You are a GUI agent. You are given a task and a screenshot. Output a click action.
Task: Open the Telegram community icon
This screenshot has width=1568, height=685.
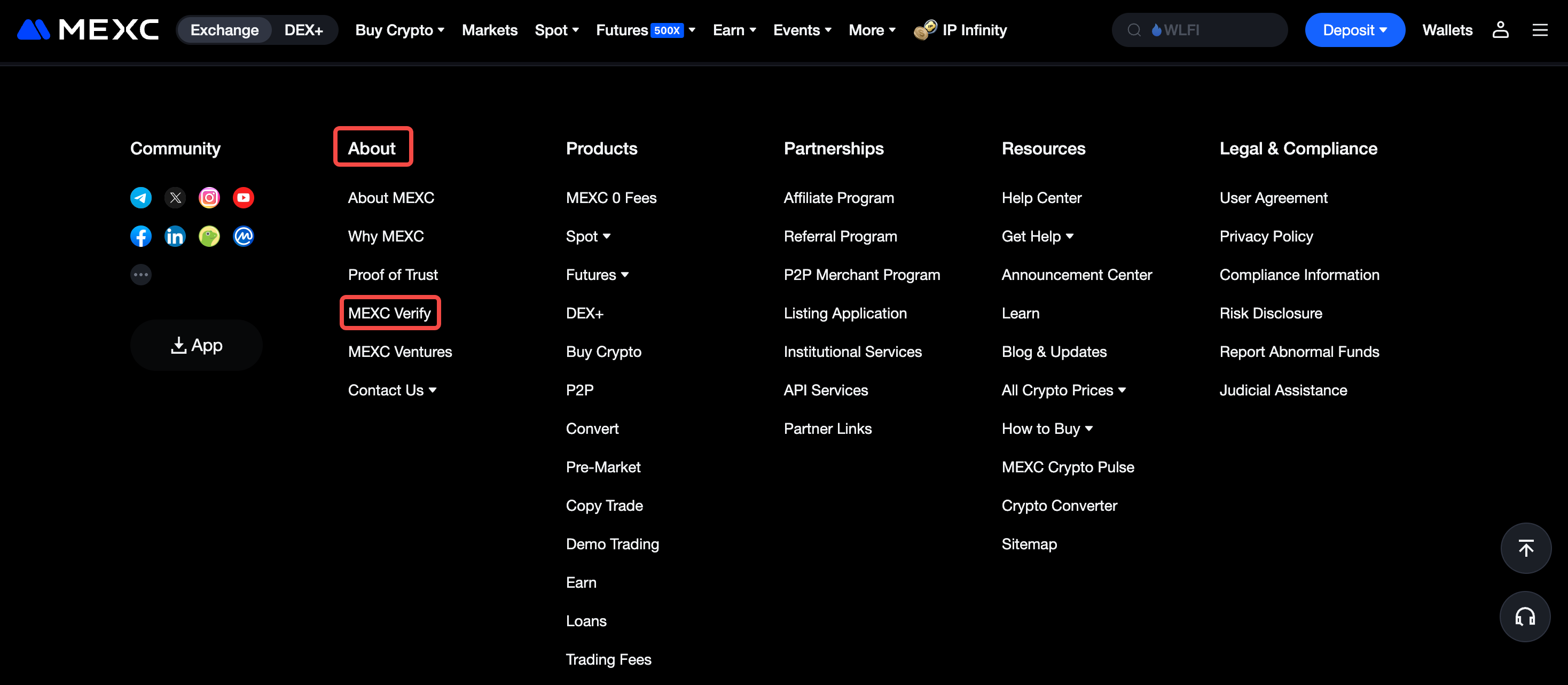140,198
